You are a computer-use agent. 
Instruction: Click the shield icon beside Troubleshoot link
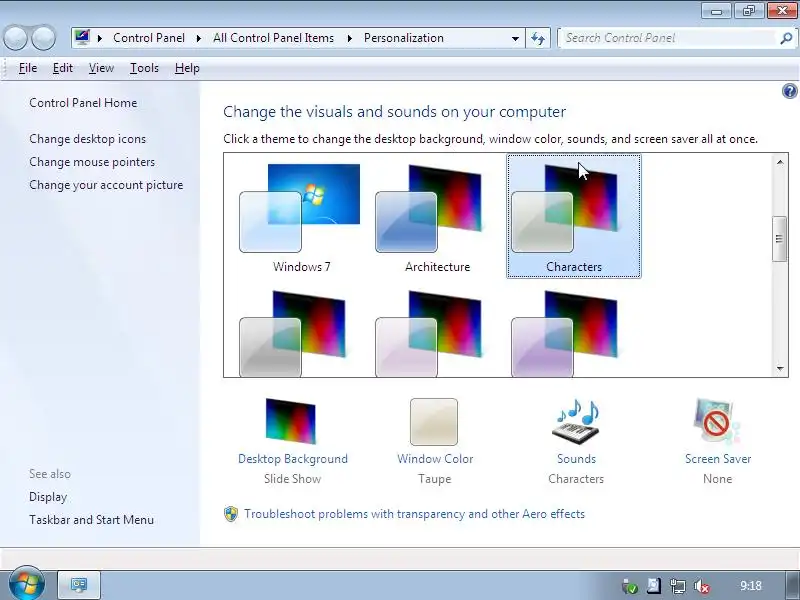231,514
